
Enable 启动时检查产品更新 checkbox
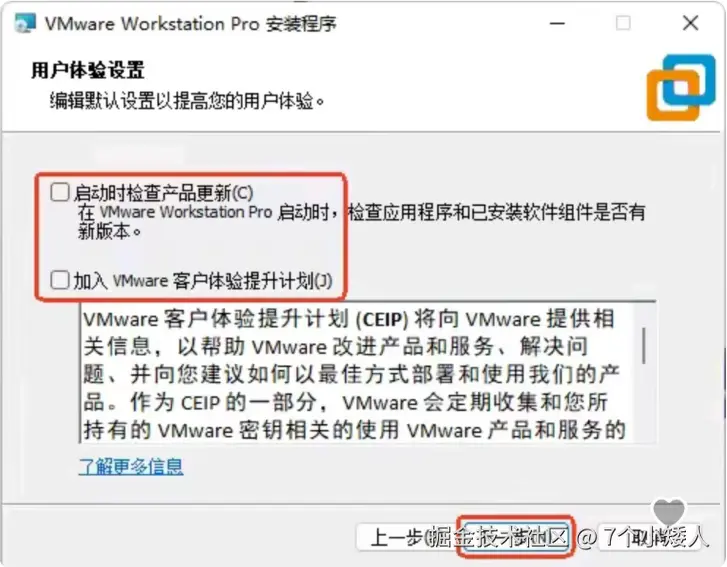click(60, 192)
